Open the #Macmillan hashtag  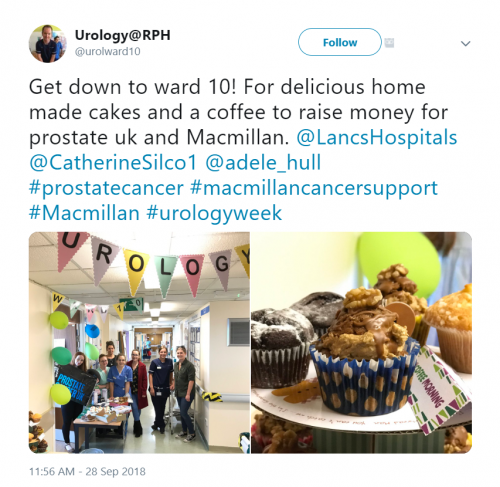point(84,213)
